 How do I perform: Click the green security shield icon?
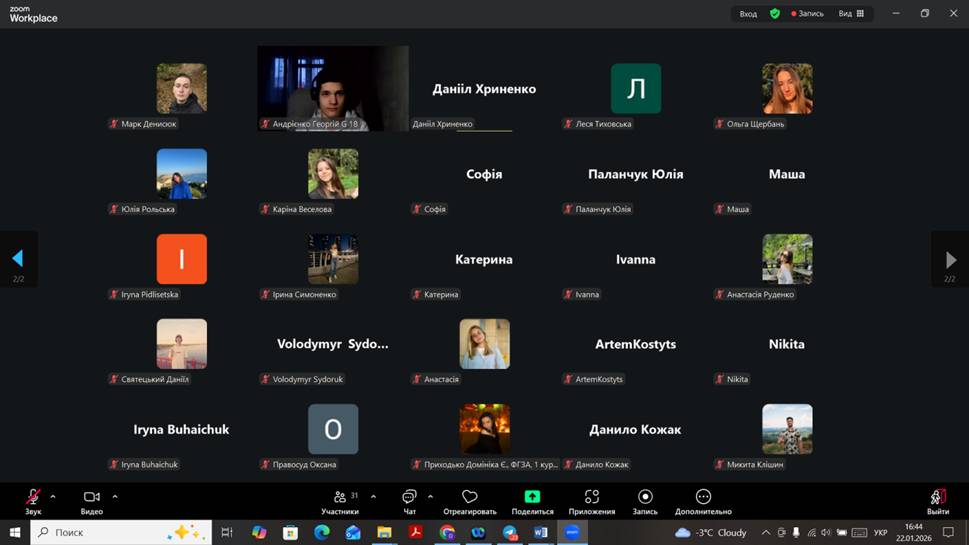775,14
